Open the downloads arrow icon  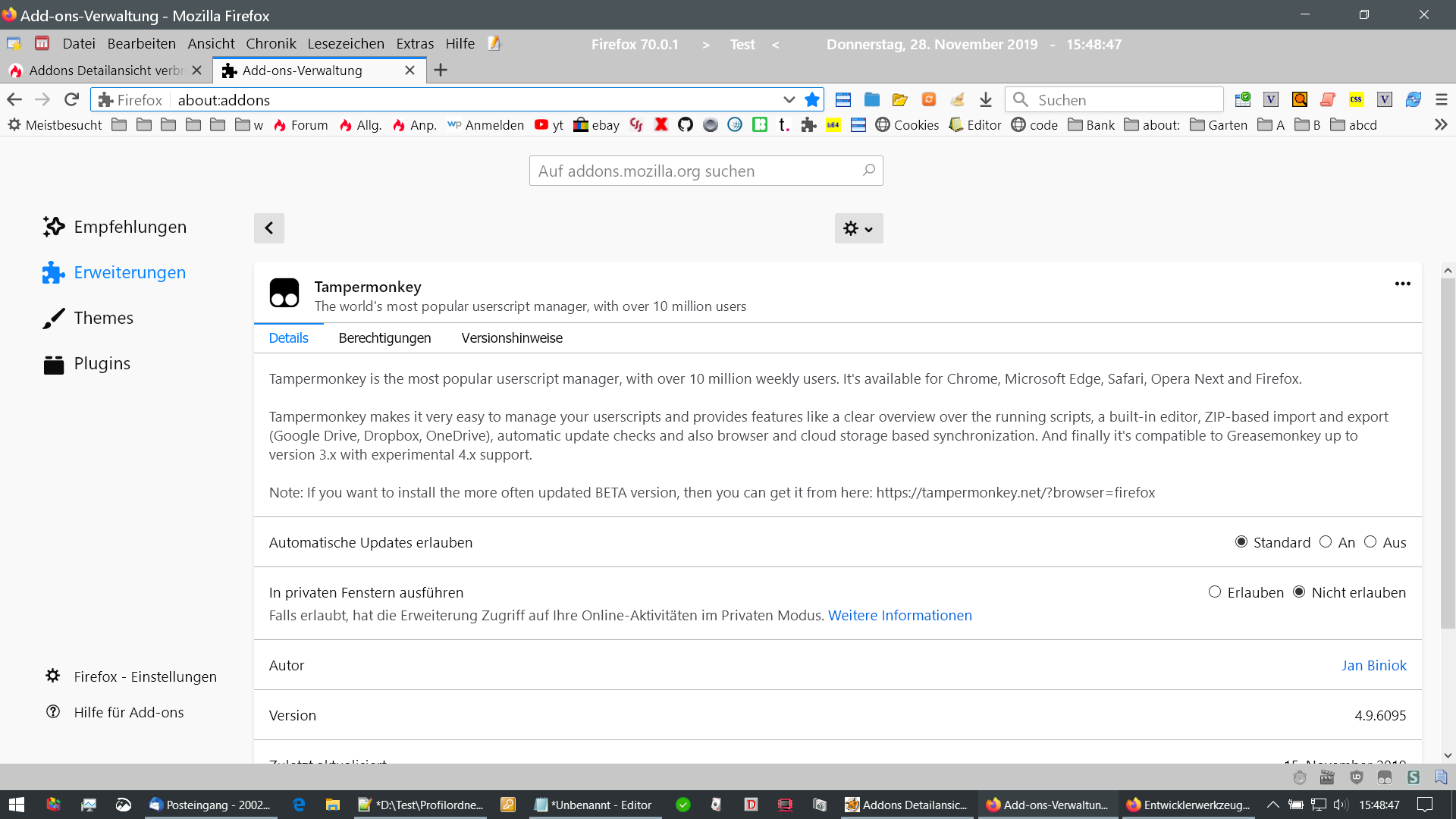point(985,99)
